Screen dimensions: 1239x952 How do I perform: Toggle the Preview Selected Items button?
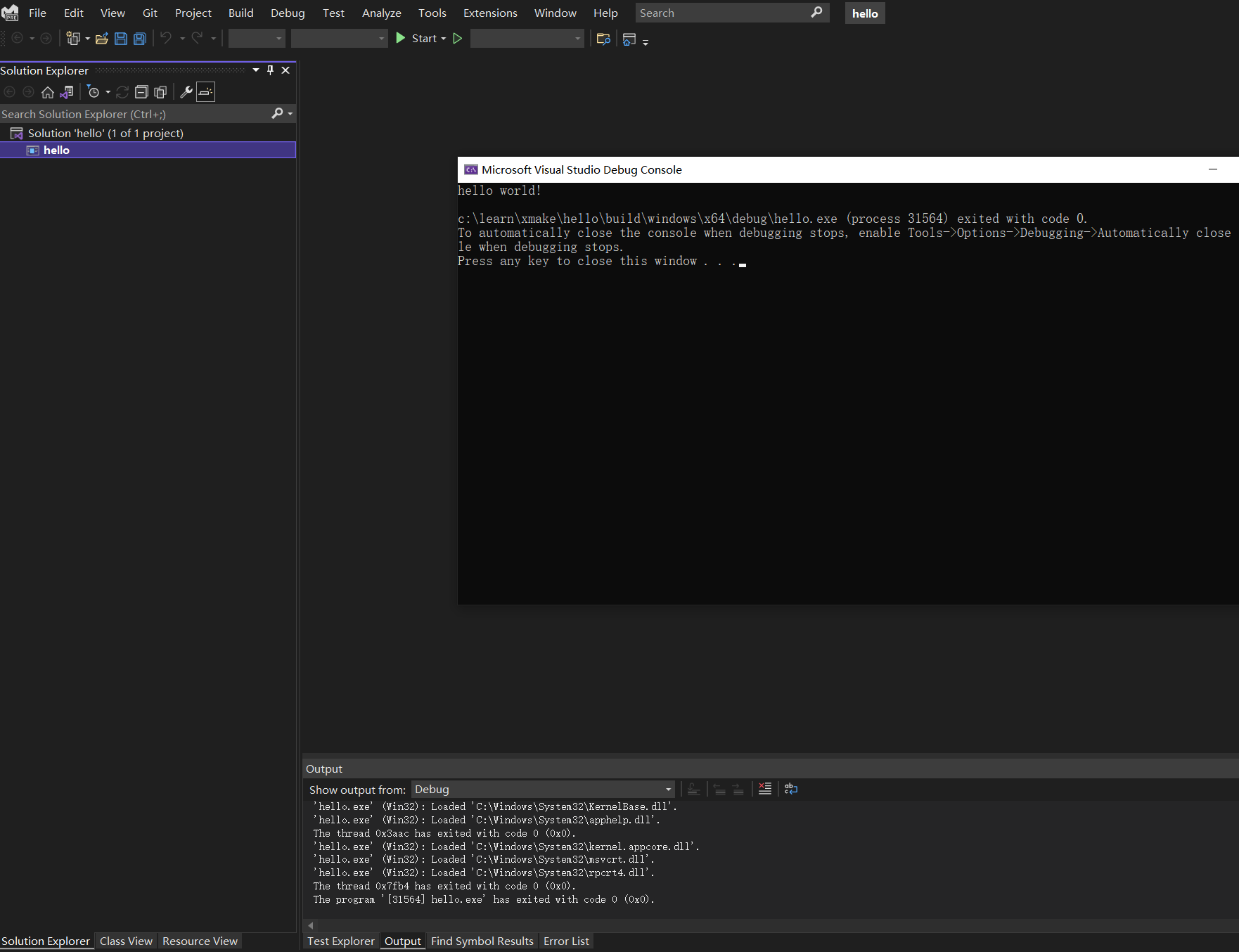tap(205, 92)
